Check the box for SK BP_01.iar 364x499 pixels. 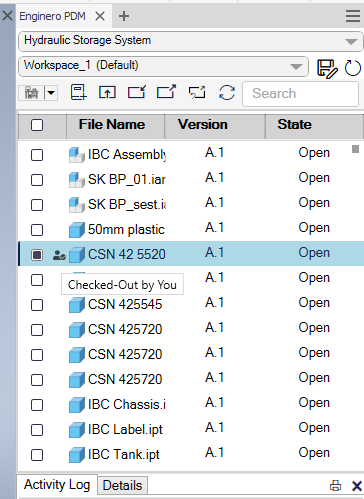pos(37,180)
